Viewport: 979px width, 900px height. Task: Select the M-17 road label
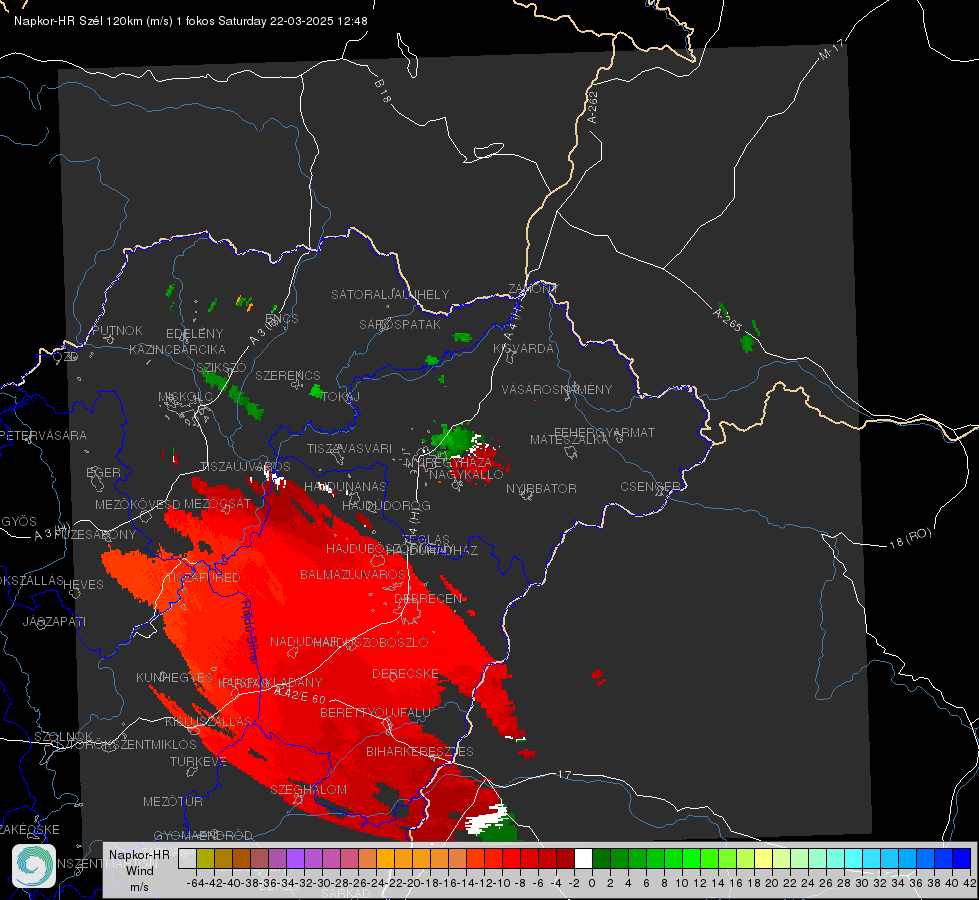coord(831,49)
